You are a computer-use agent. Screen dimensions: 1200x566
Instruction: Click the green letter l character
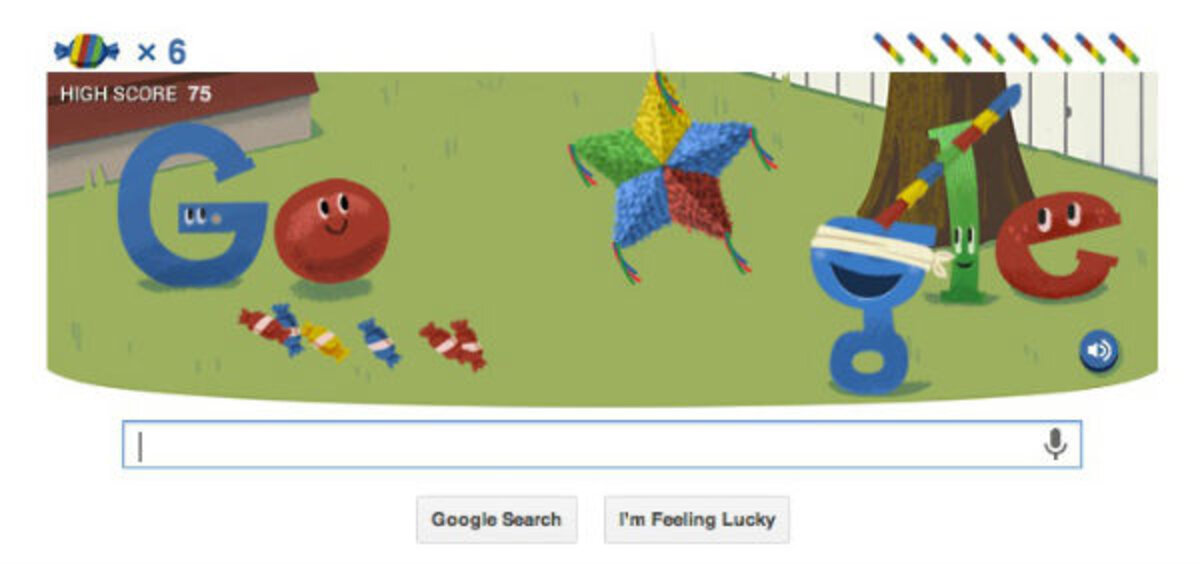(960, 215)
